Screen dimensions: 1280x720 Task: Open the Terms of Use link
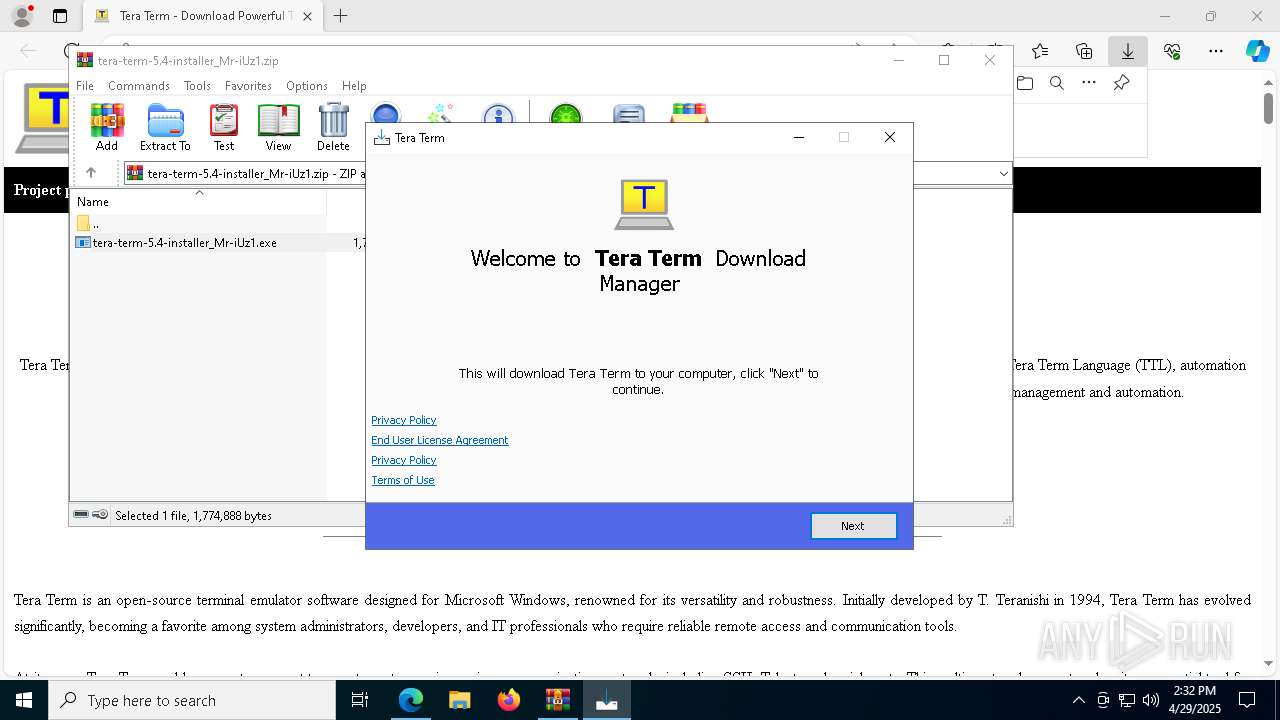point(403,480)
